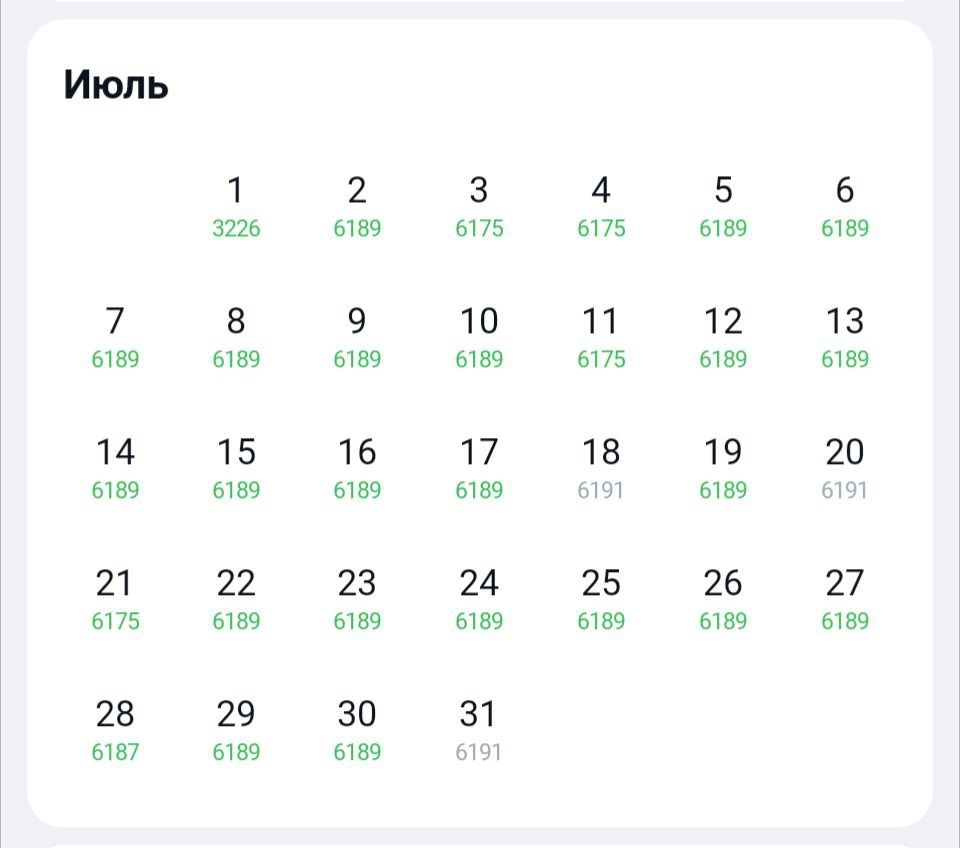Image resolution: width=960 pixels, height=848 pixels.
Task: Select date 16 in July
Action: pyautogui.click(x=357, y=468)
